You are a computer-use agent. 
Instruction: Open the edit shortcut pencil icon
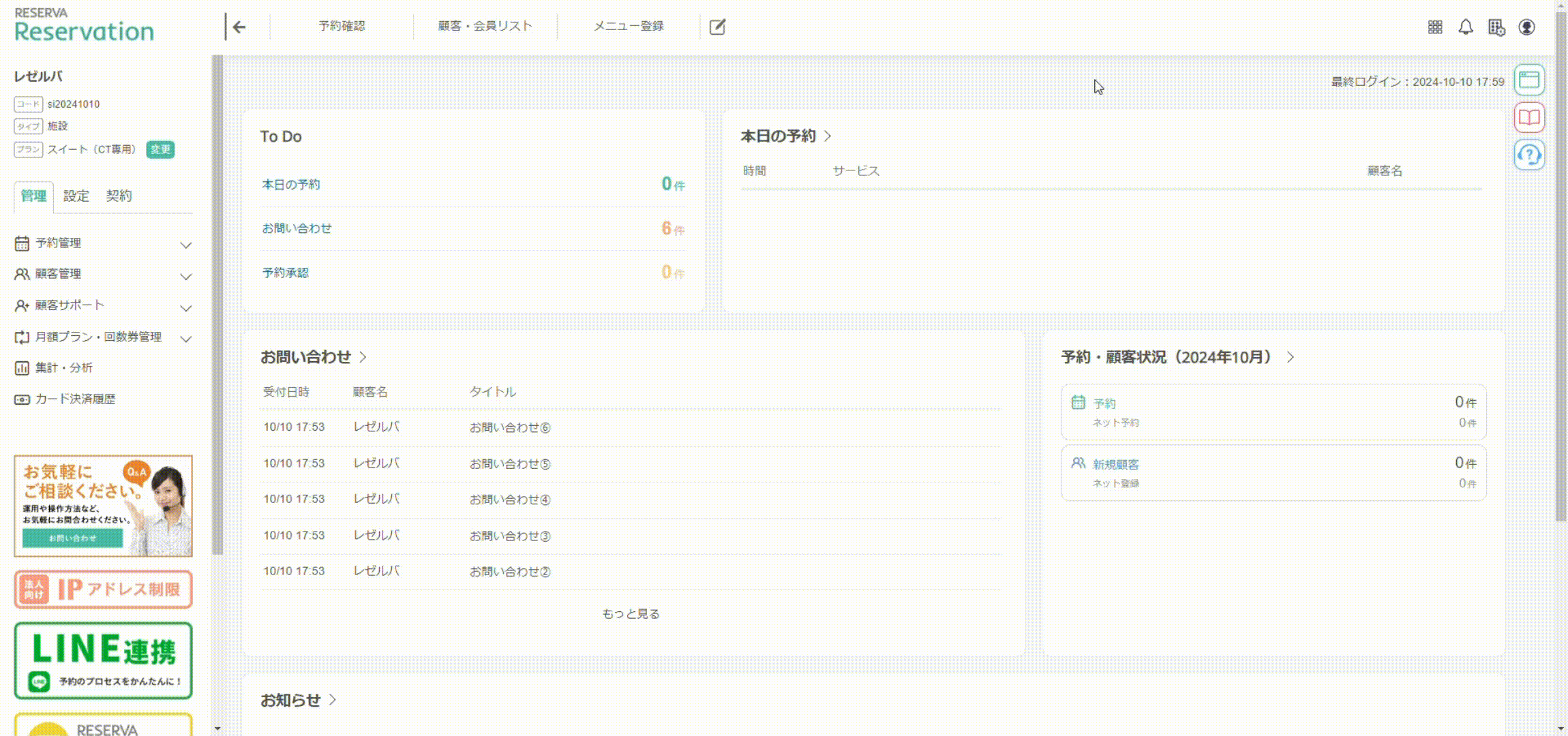tap(717, 27)
